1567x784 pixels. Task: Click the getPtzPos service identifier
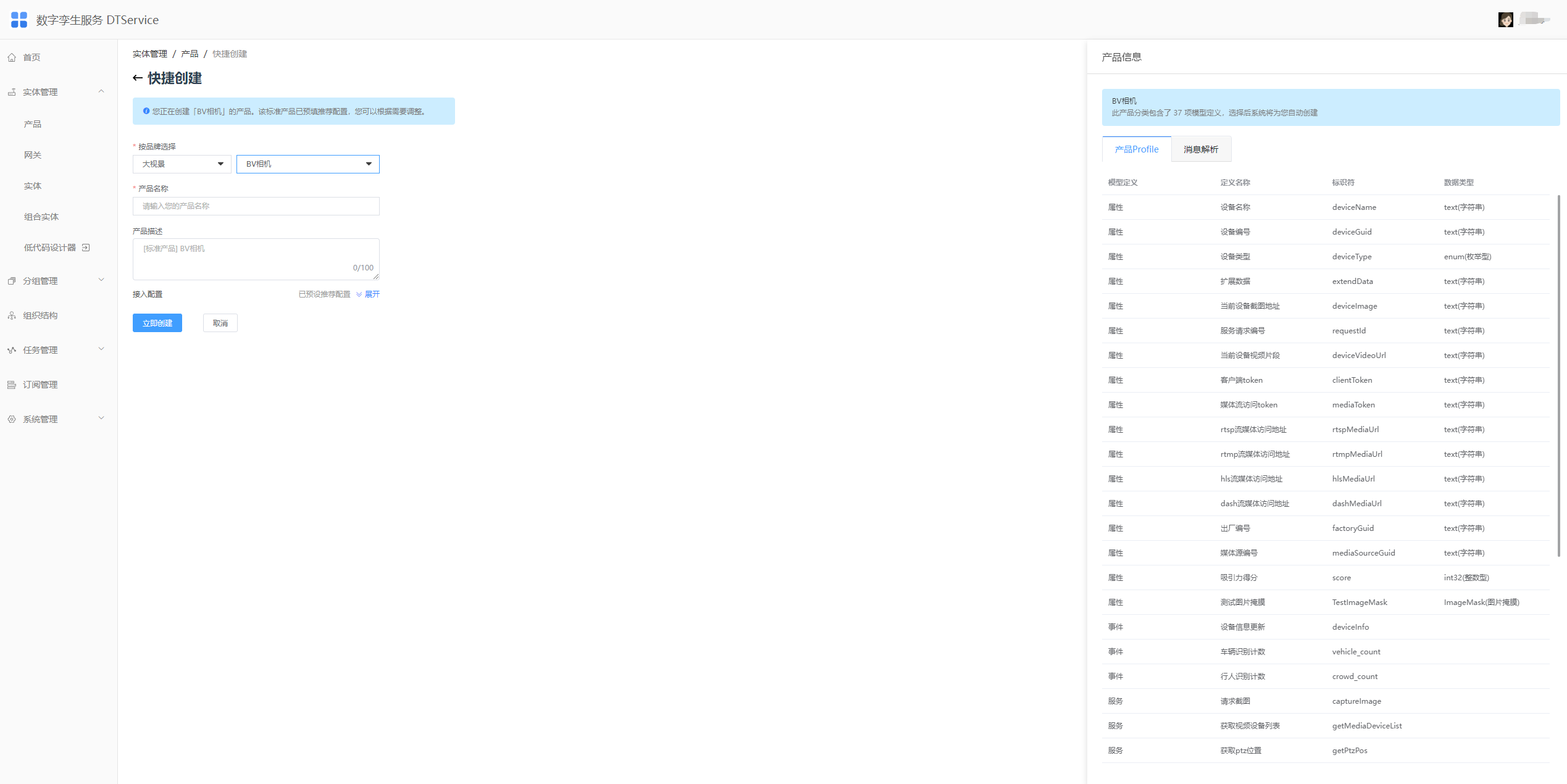pos(1350,751)
